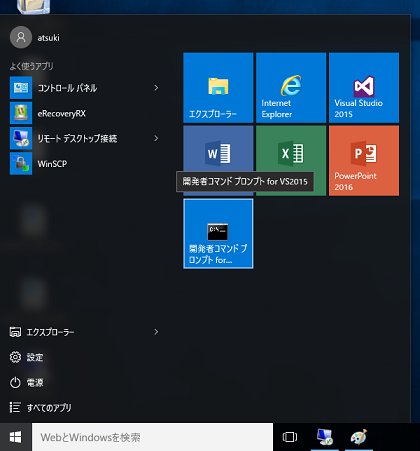Expand the リモート デスクトップ接続 jump list arrow
Viewport: 420px width, 451px height.
pyautogui.click(x=156, y=138)
